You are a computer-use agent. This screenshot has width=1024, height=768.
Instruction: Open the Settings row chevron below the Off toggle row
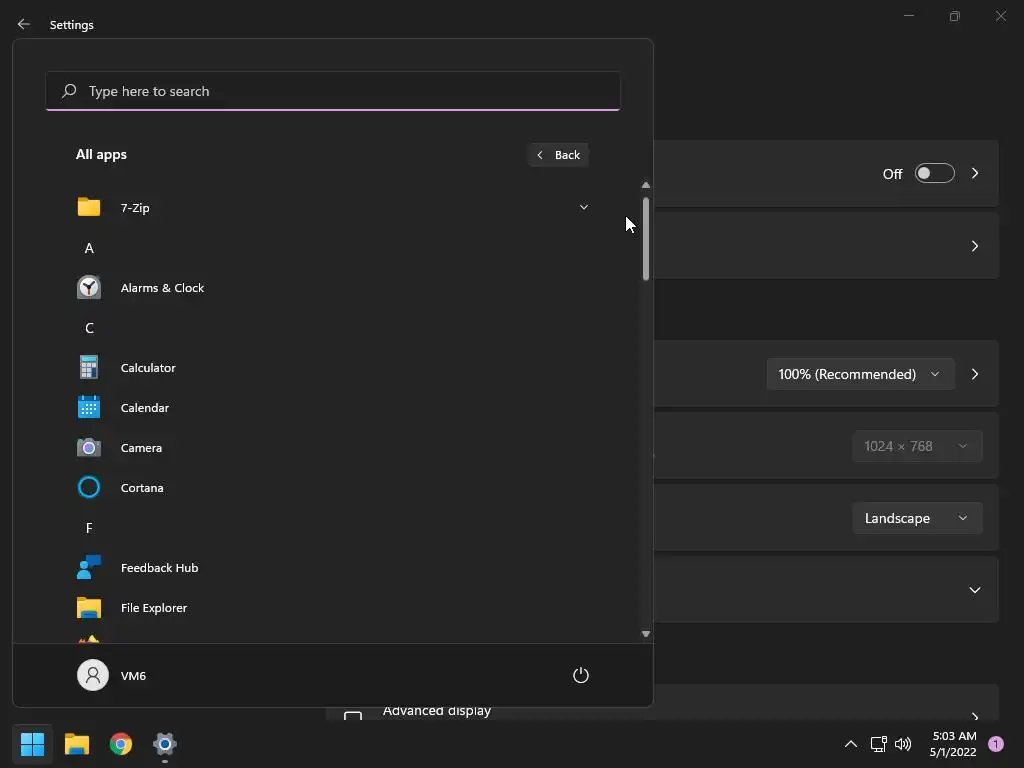[x=974, y=246]
